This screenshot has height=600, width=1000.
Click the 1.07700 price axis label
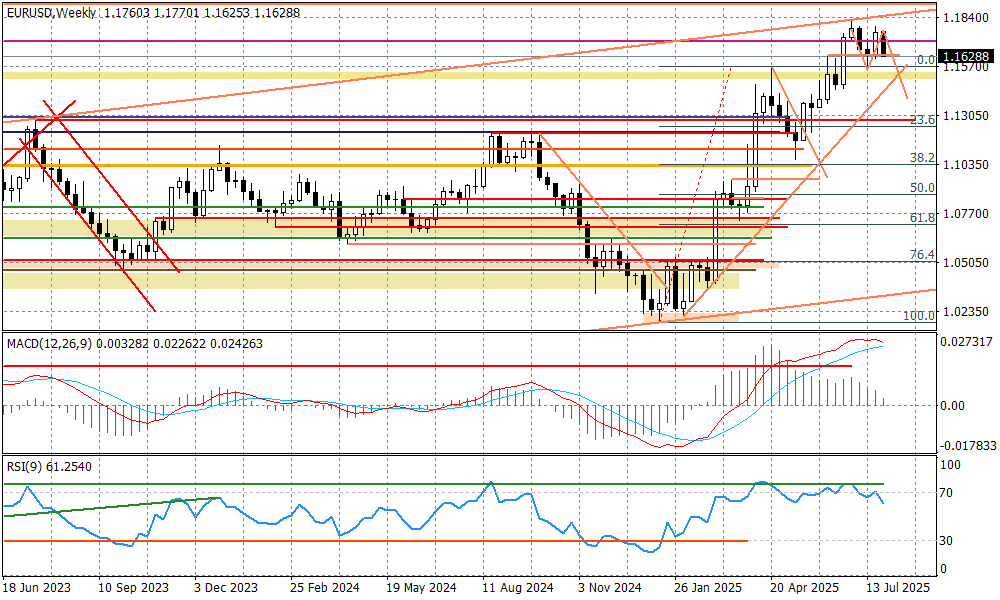pos(965,214)
